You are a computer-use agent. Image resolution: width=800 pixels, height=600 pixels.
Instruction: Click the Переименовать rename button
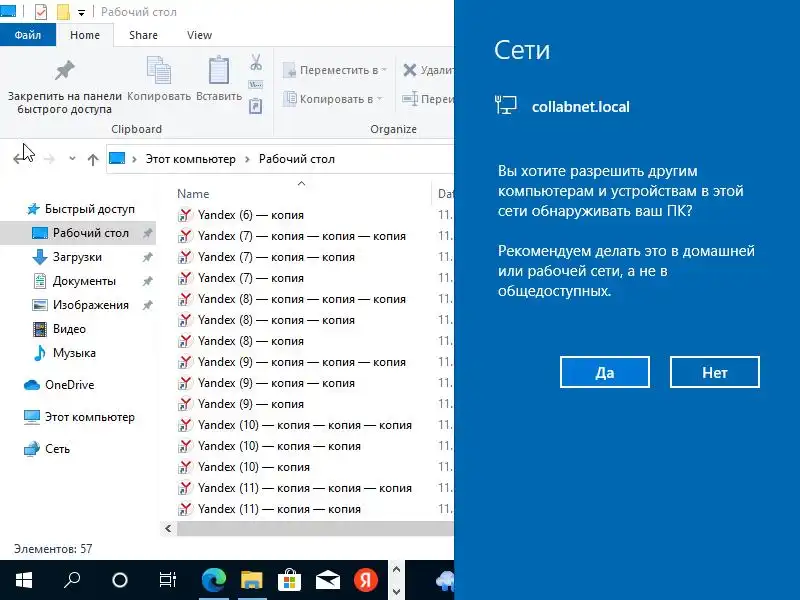pyautogui.click(x=428, y=99)
